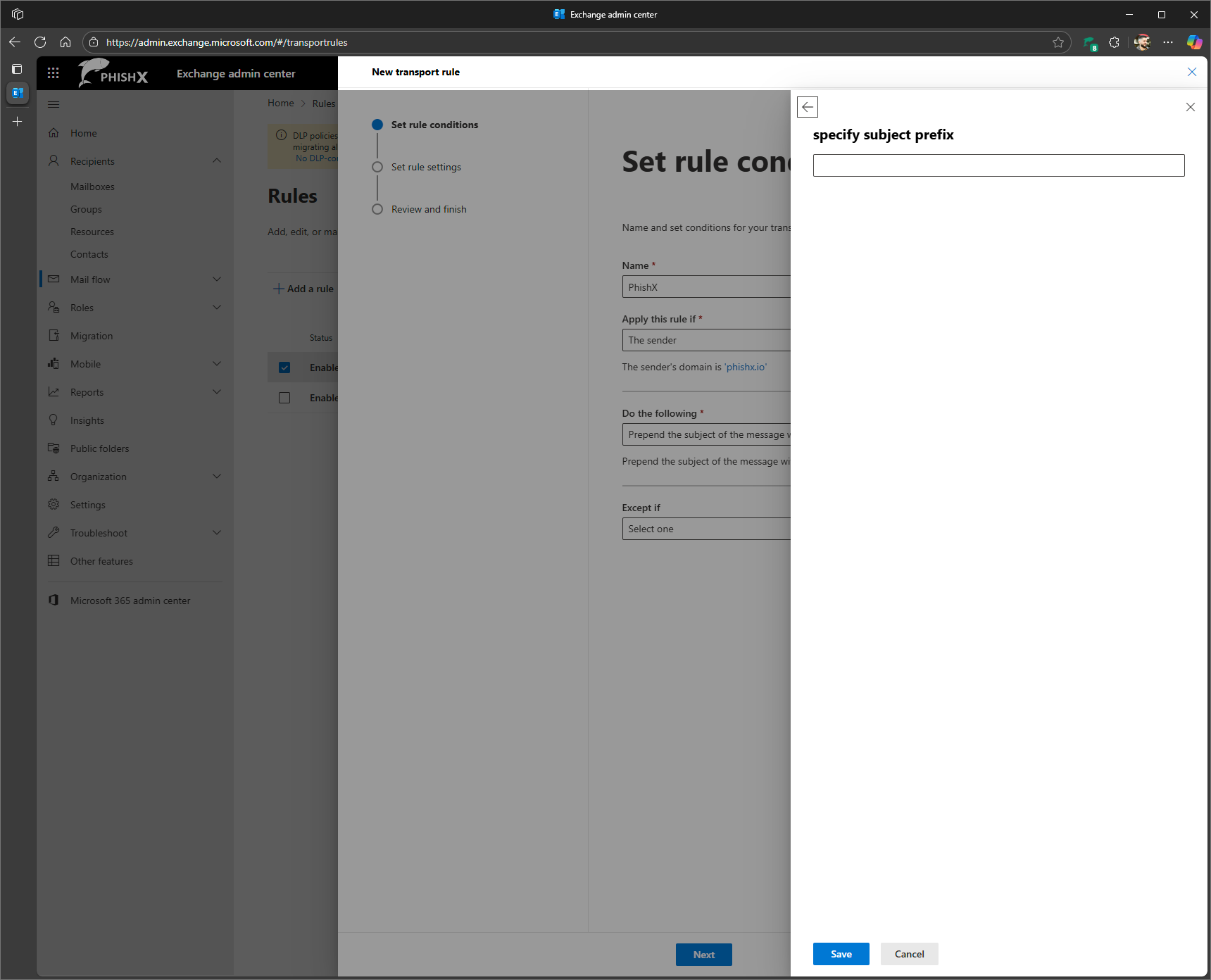This screenshot has height=980, width=1211.
Task: Open the app launcher waffle icon
Action: (54, 73)
